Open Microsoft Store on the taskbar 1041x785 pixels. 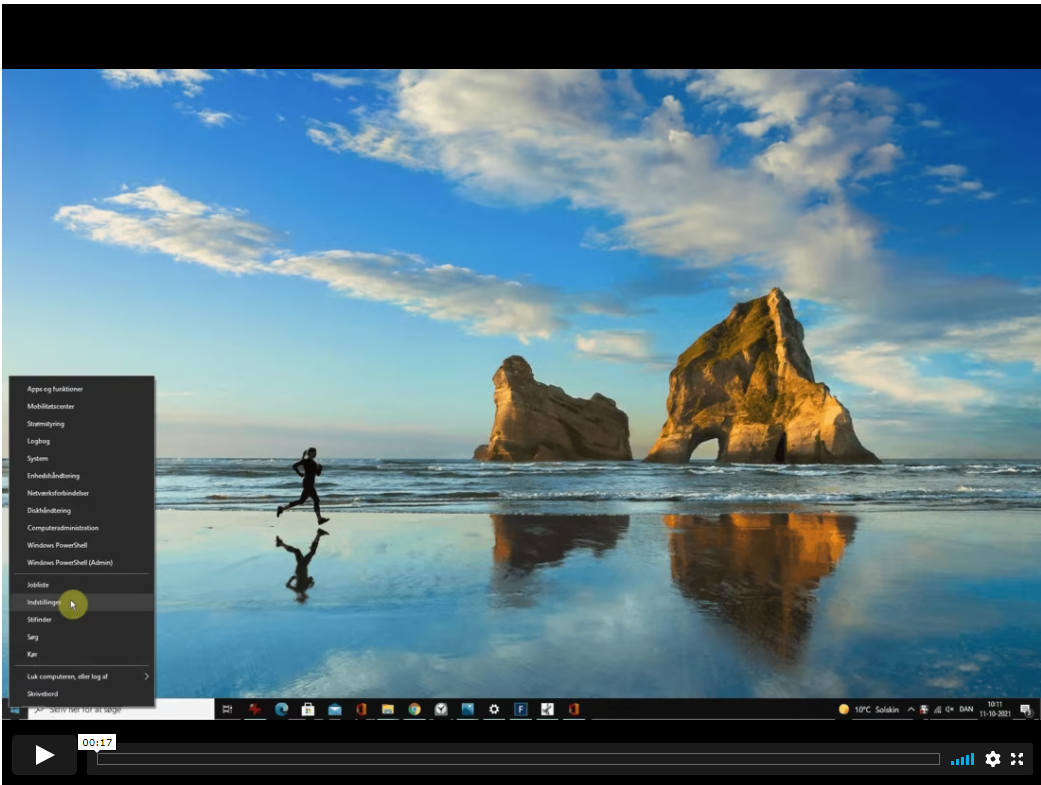pos(308,709)
